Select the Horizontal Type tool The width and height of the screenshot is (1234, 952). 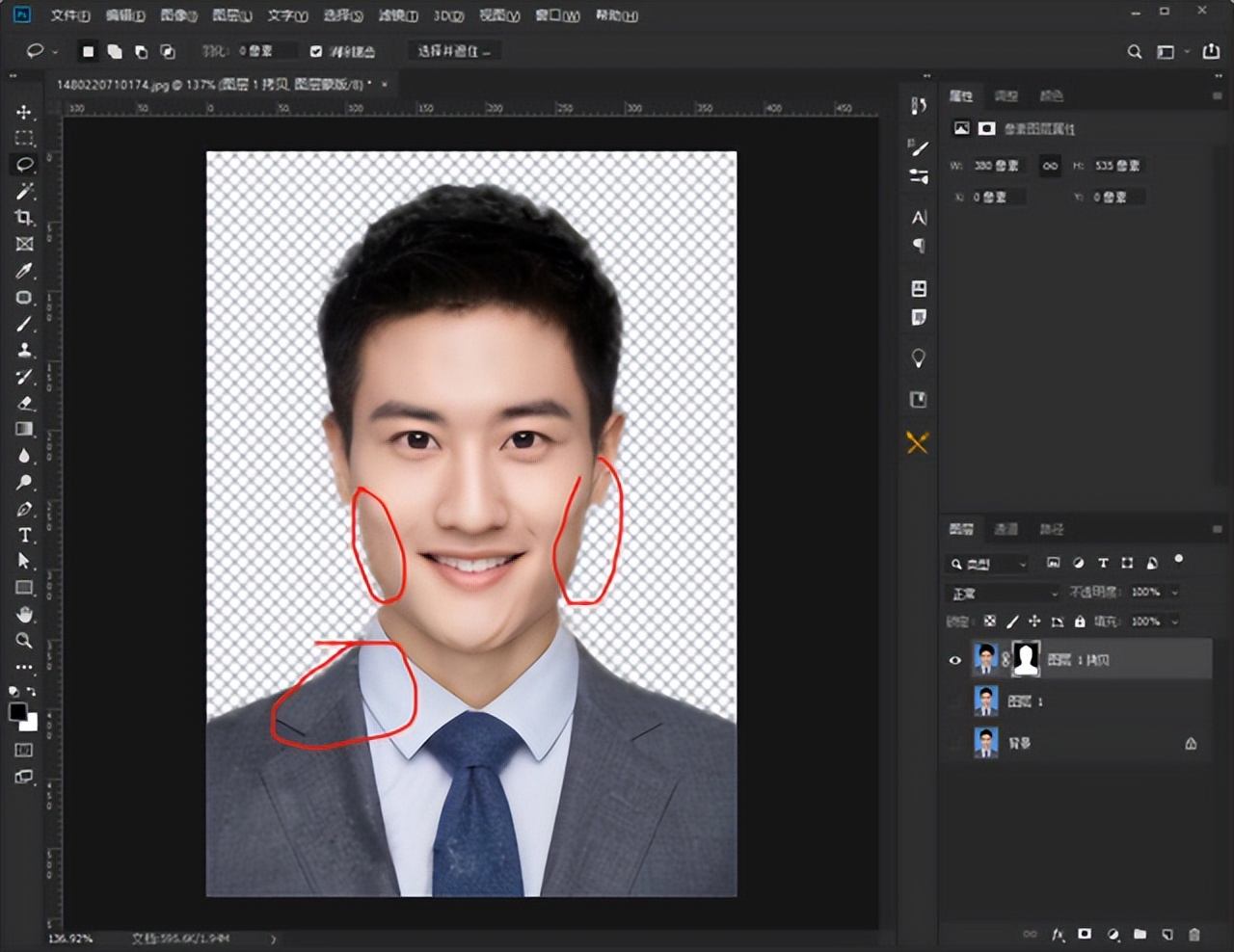pos(24,535)
